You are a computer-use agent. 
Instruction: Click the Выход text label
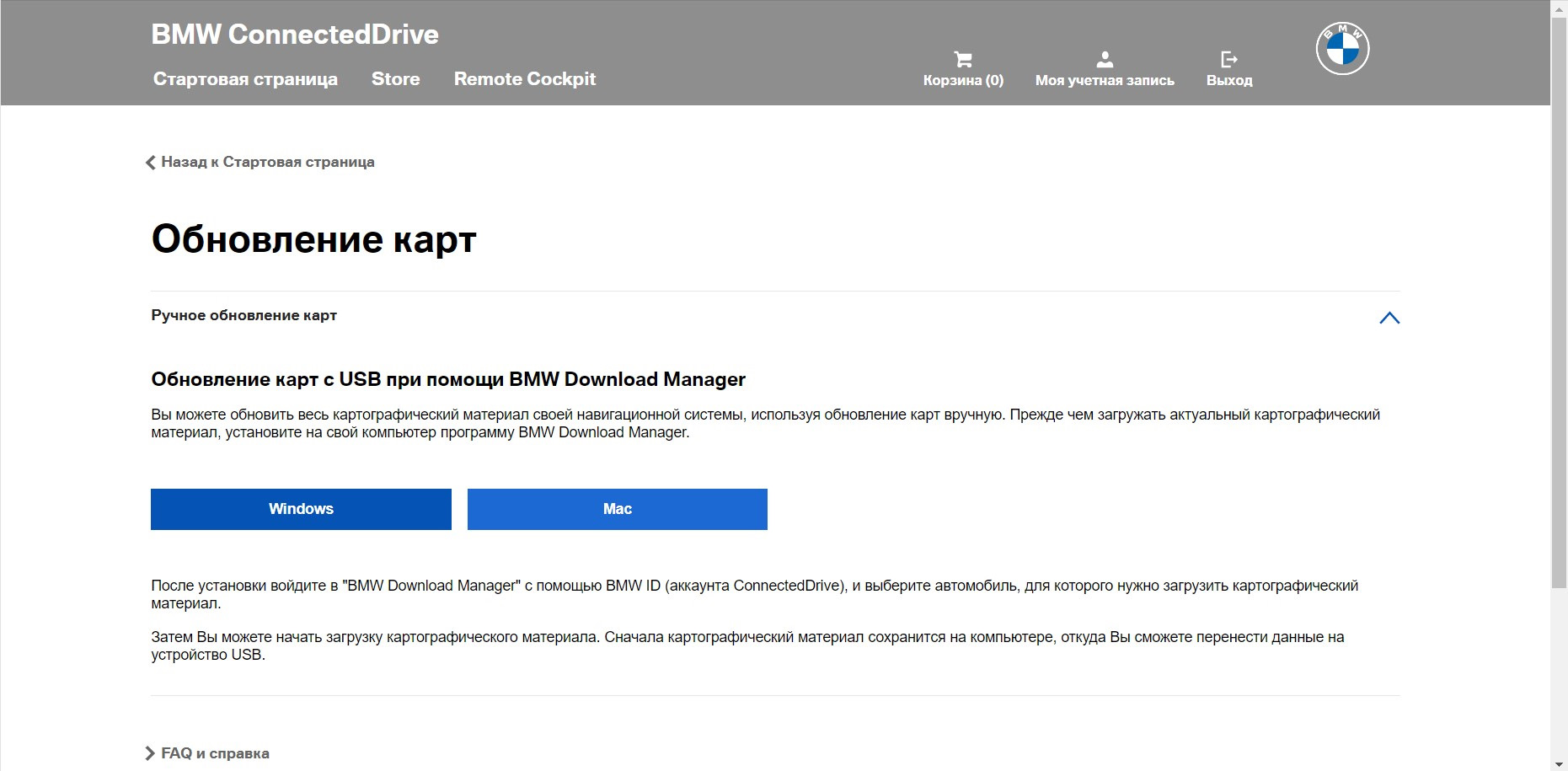tap(1229, 81)
